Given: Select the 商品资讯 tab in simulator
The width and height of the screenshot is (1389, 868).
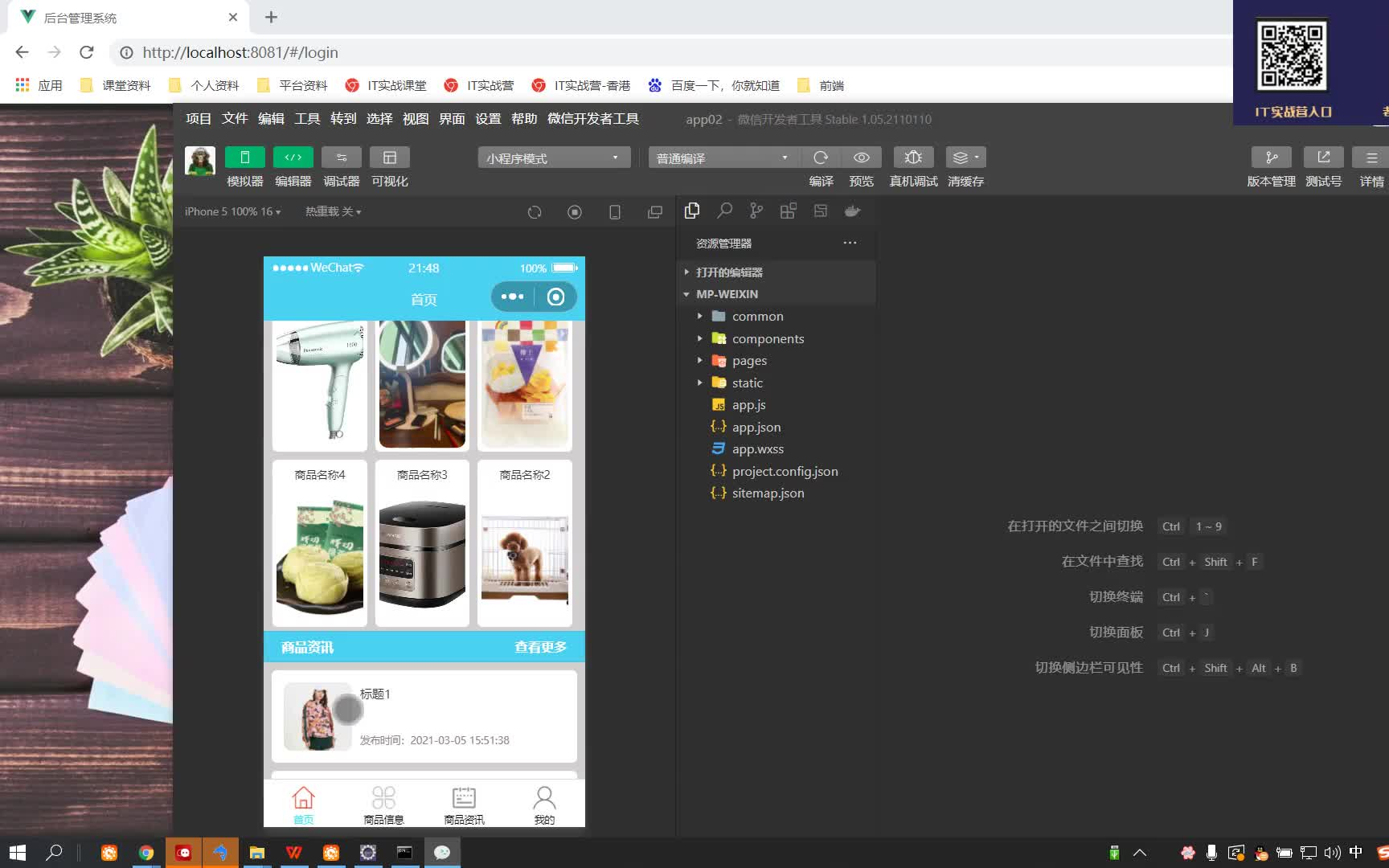Looking at the screenshot, I should point(464,805).
